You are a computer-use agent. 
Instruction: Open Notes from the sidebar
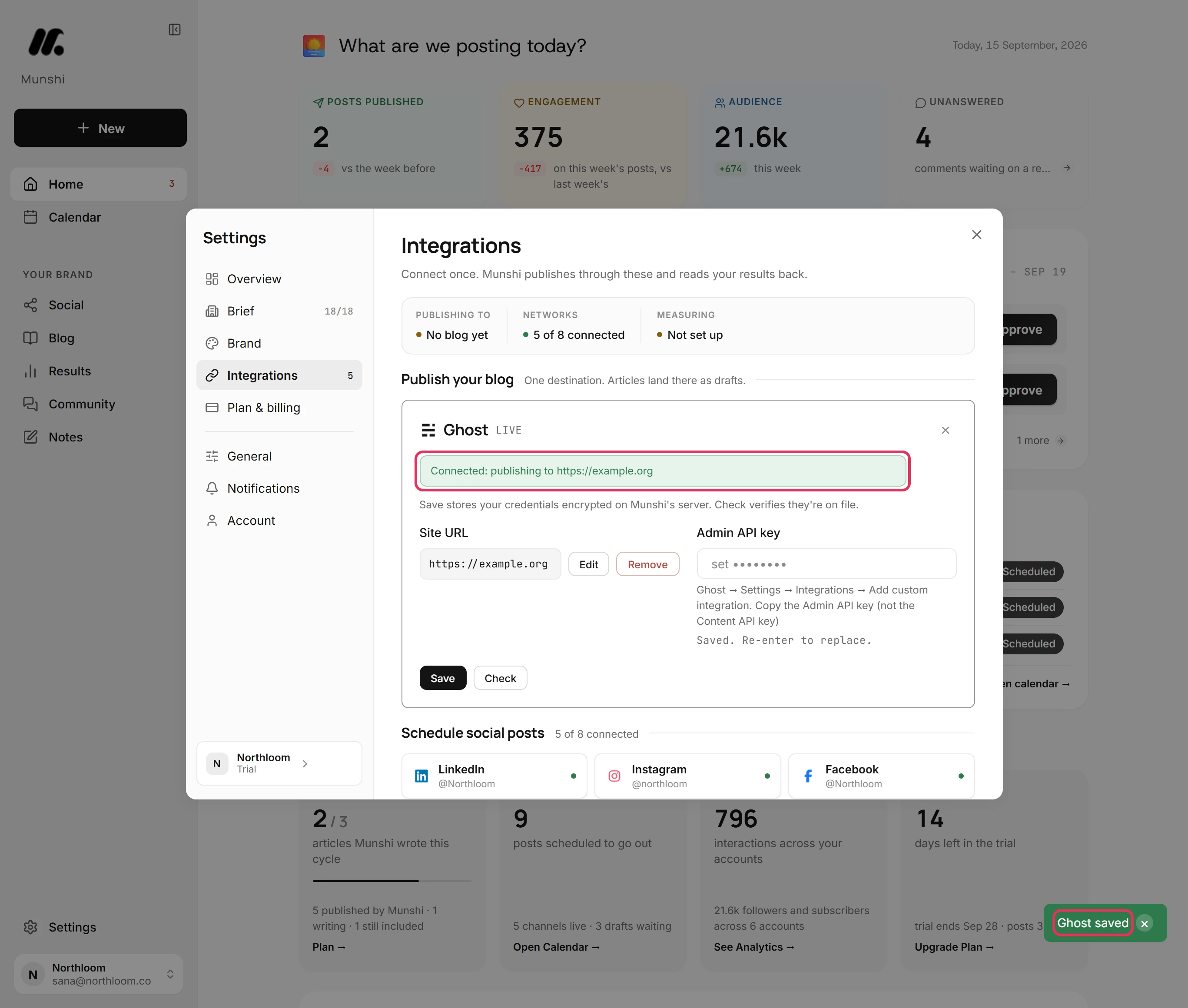(x=98, y=437)
